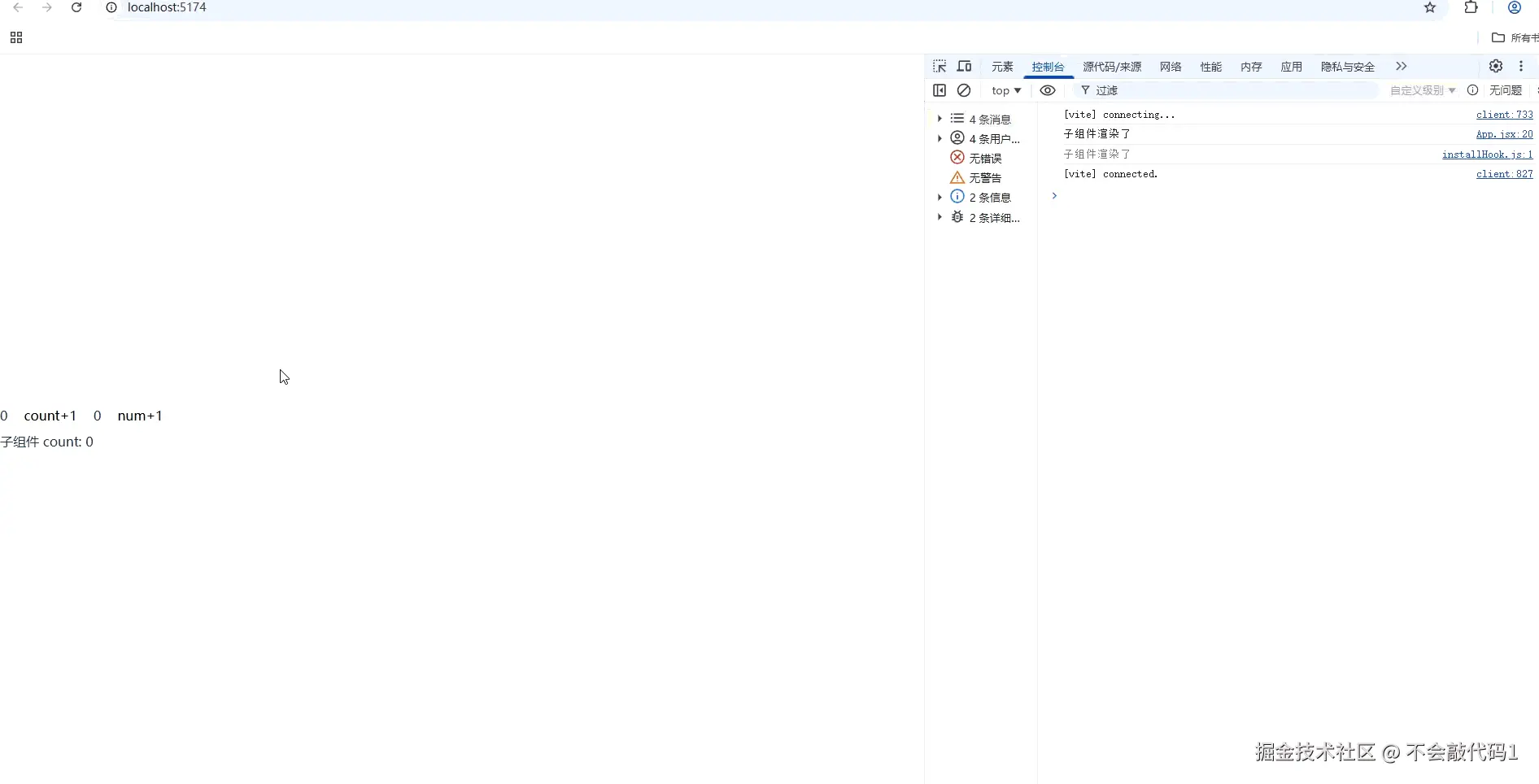Expand the 4 条消息 group

point(940,119)
